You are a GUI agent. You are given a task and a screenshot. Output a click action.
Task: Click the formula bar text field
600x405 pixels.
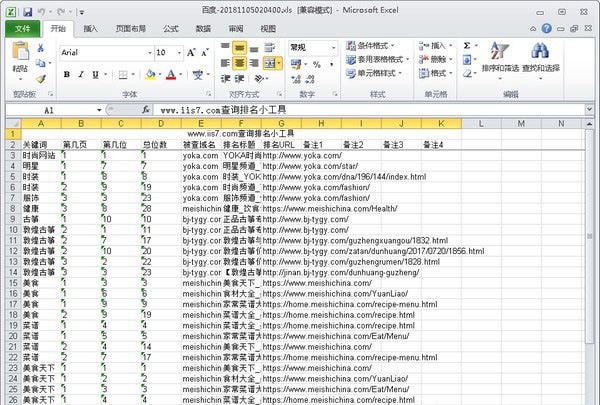[369, 110]
